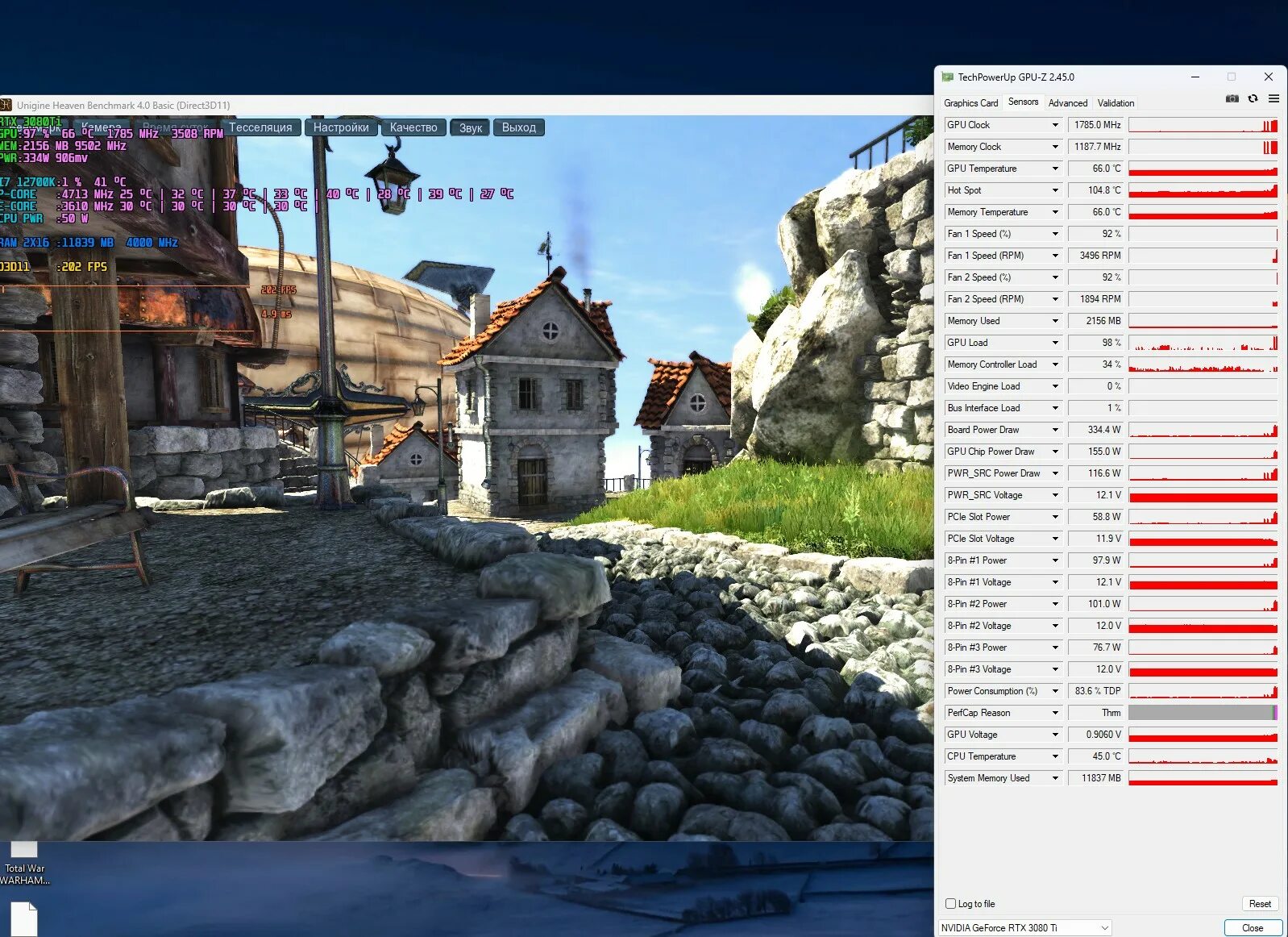The image size is (1288, 937).
Task: Click the GPU-Z screenshot camera icon
Action: pos(1232,98)
